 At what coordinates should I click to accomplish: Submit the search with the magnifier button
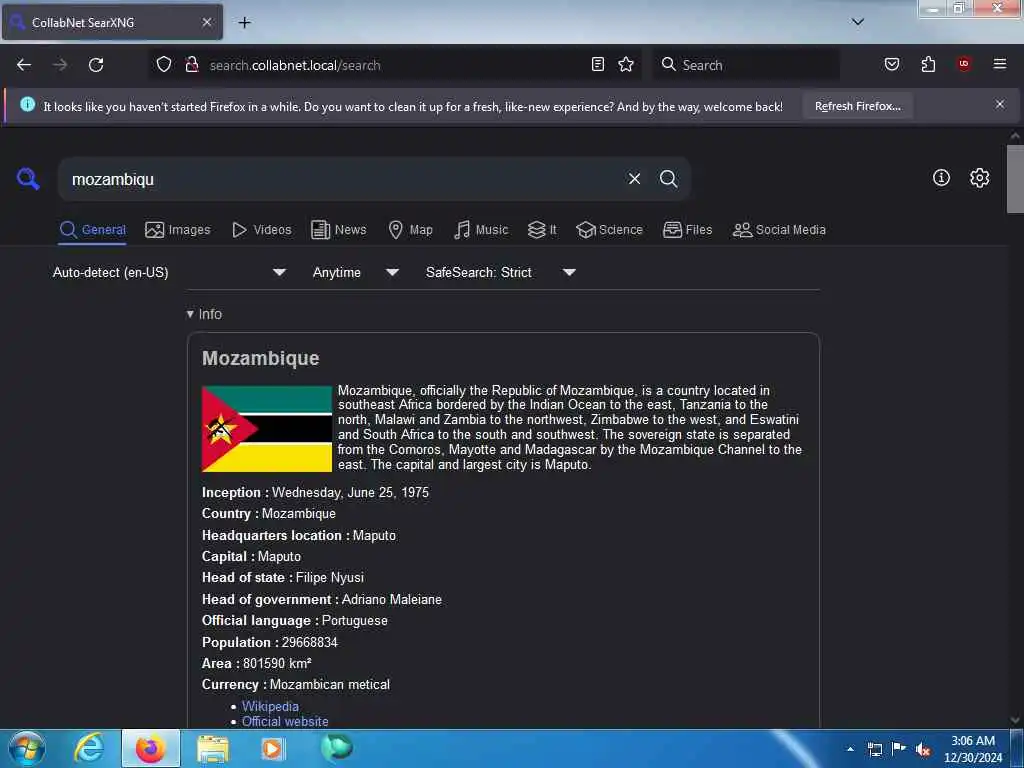tap(668, 179)
